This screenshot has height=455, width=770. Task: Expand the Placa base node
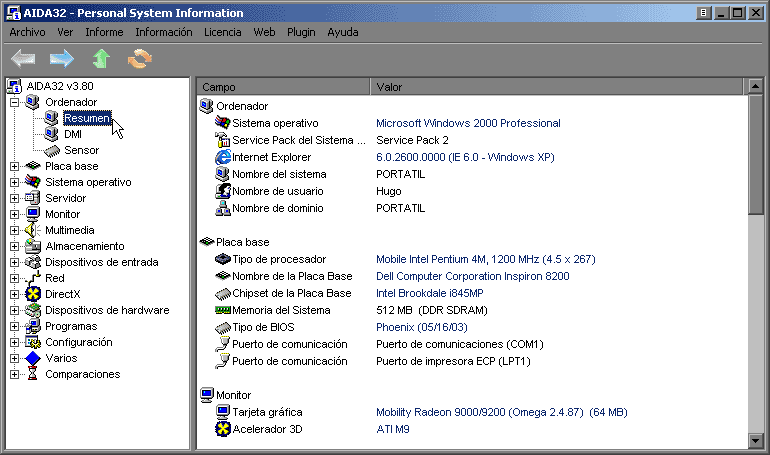point(15,166)
